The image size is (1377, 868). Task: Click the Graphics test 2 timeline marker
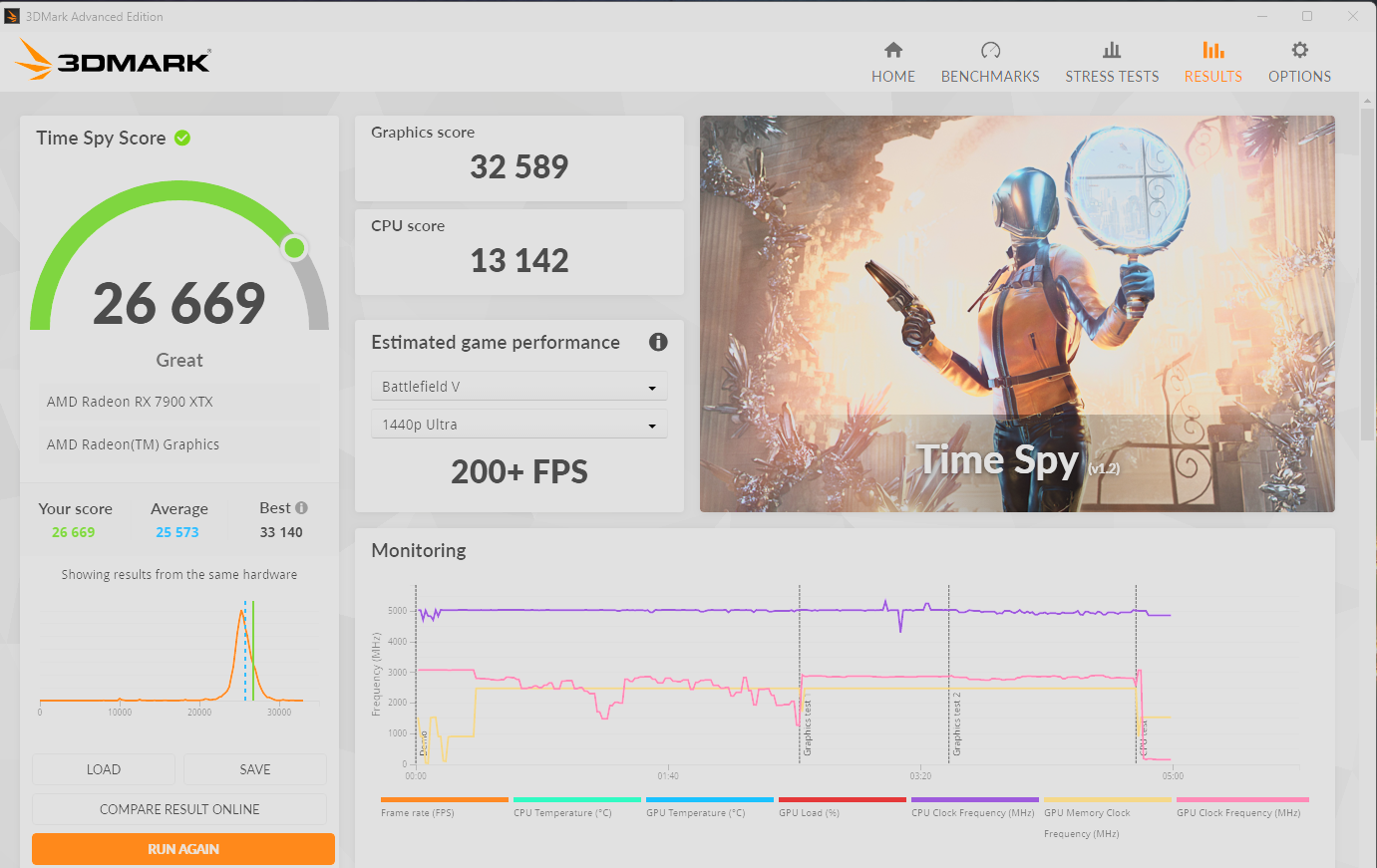point(956,723)
